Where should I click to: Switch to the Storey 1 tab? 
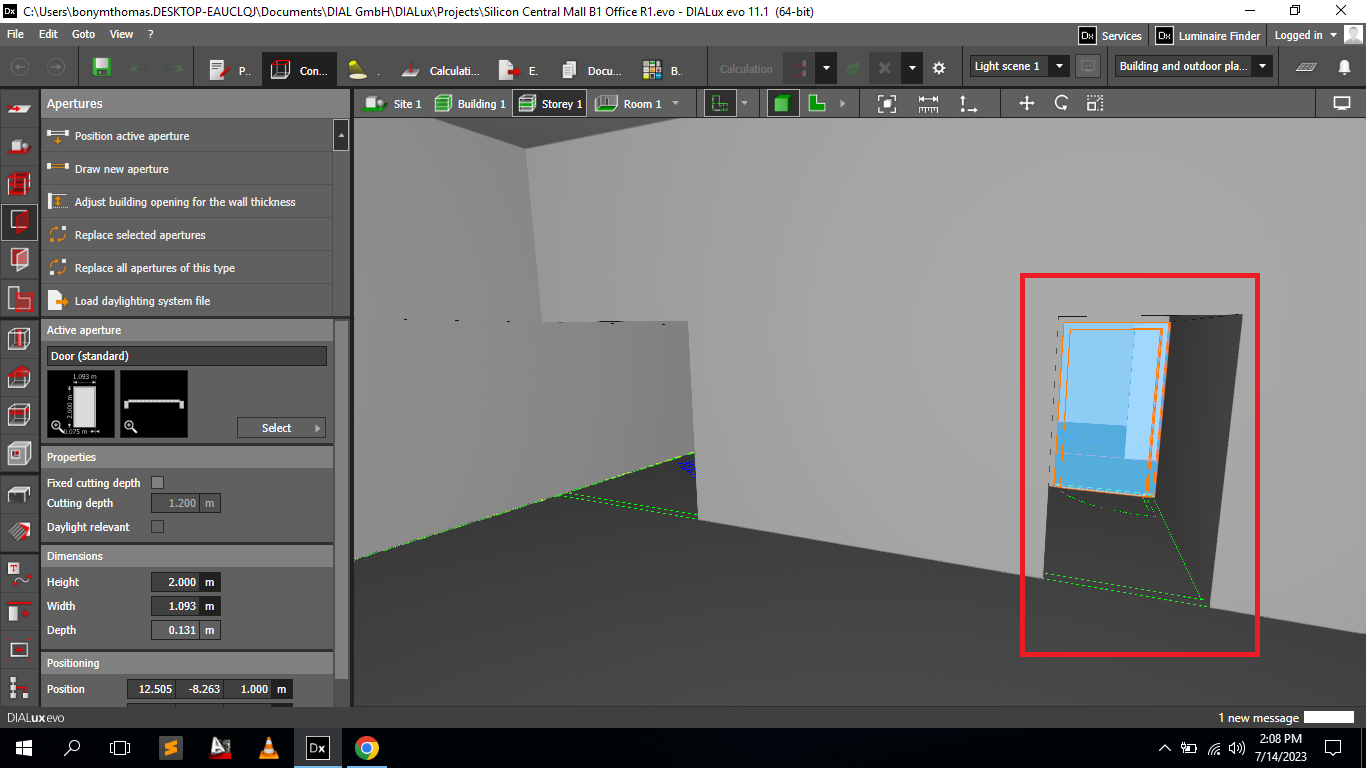[x=548, y=104]
